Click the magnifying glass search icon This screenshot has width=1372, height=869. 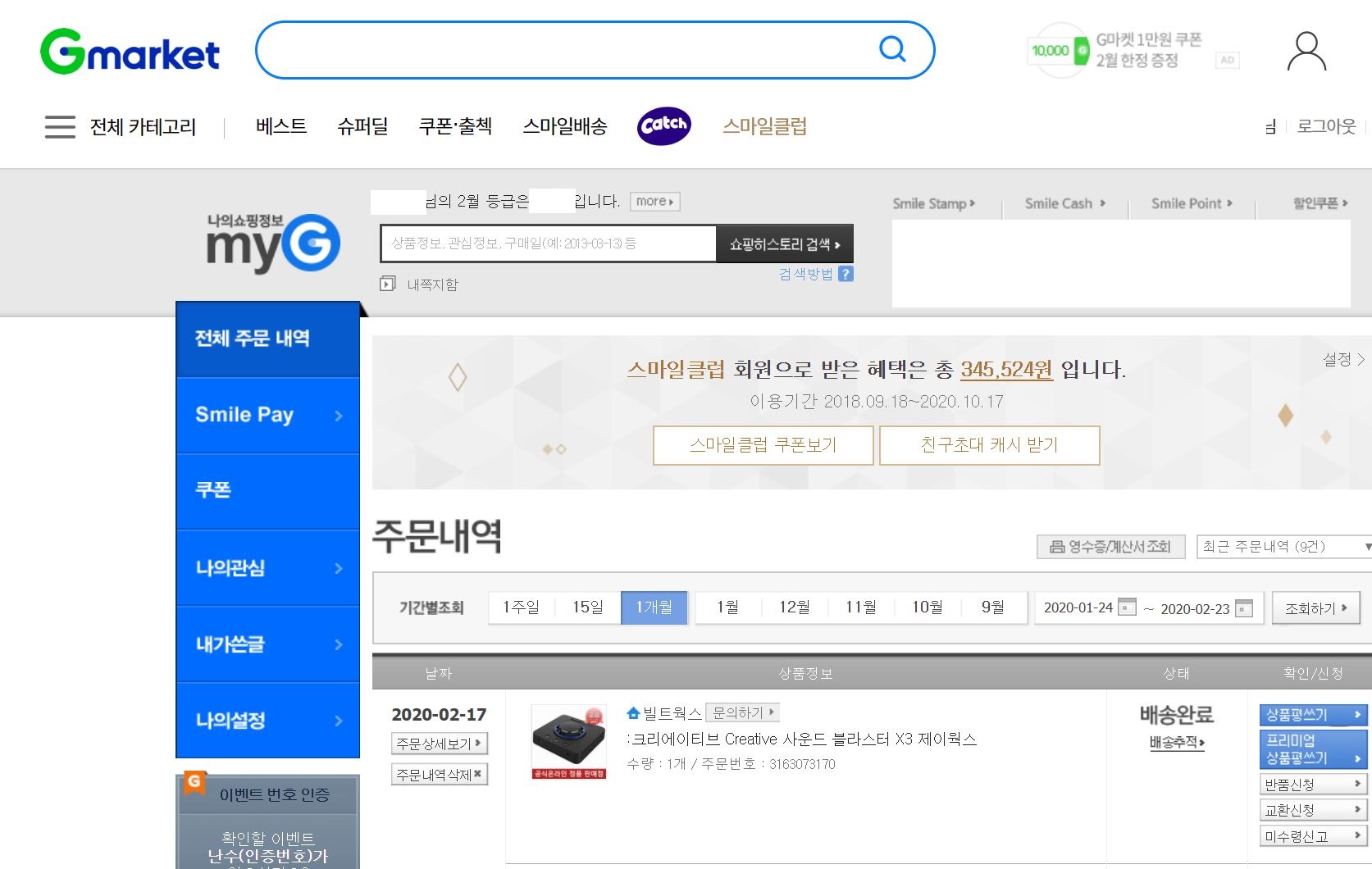tap(892, 50)
